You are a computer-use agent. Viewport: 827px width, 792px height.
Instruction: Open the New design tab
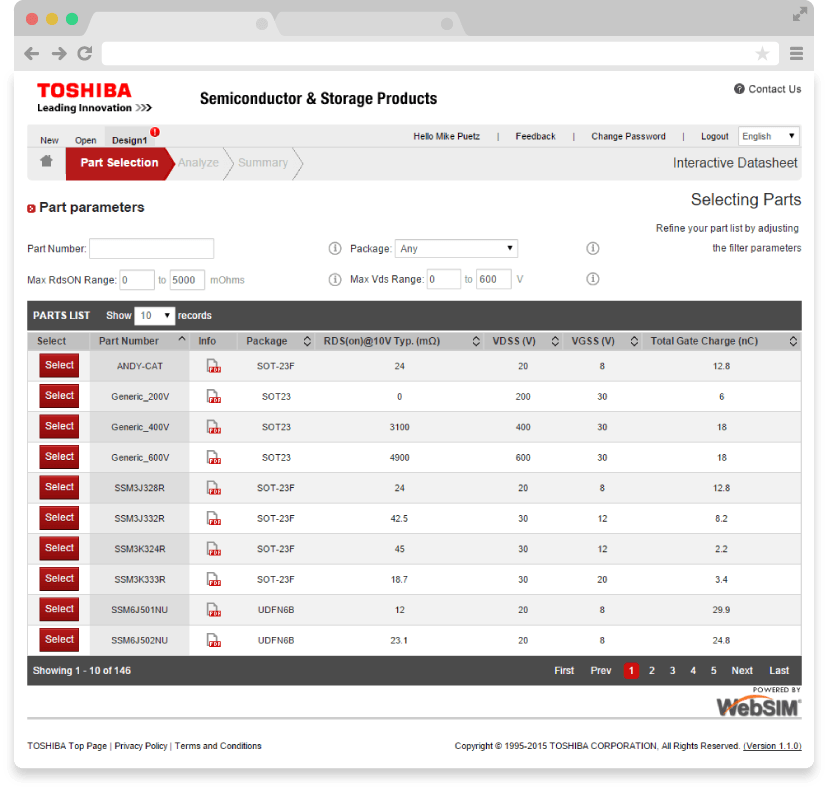pyautogui.click(x=49, y=140)
